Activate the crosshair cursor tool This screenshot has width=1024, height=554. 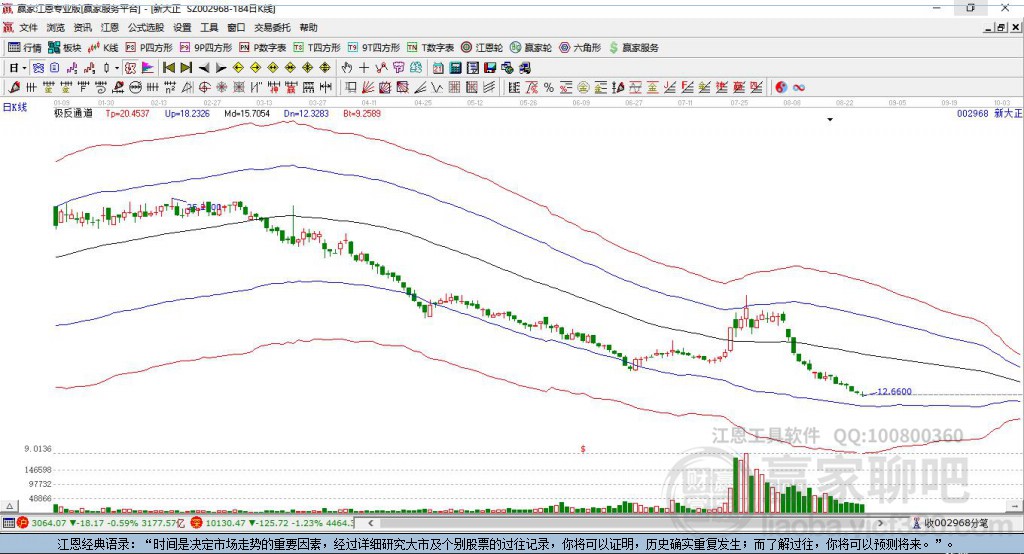[x=364, y=68]
